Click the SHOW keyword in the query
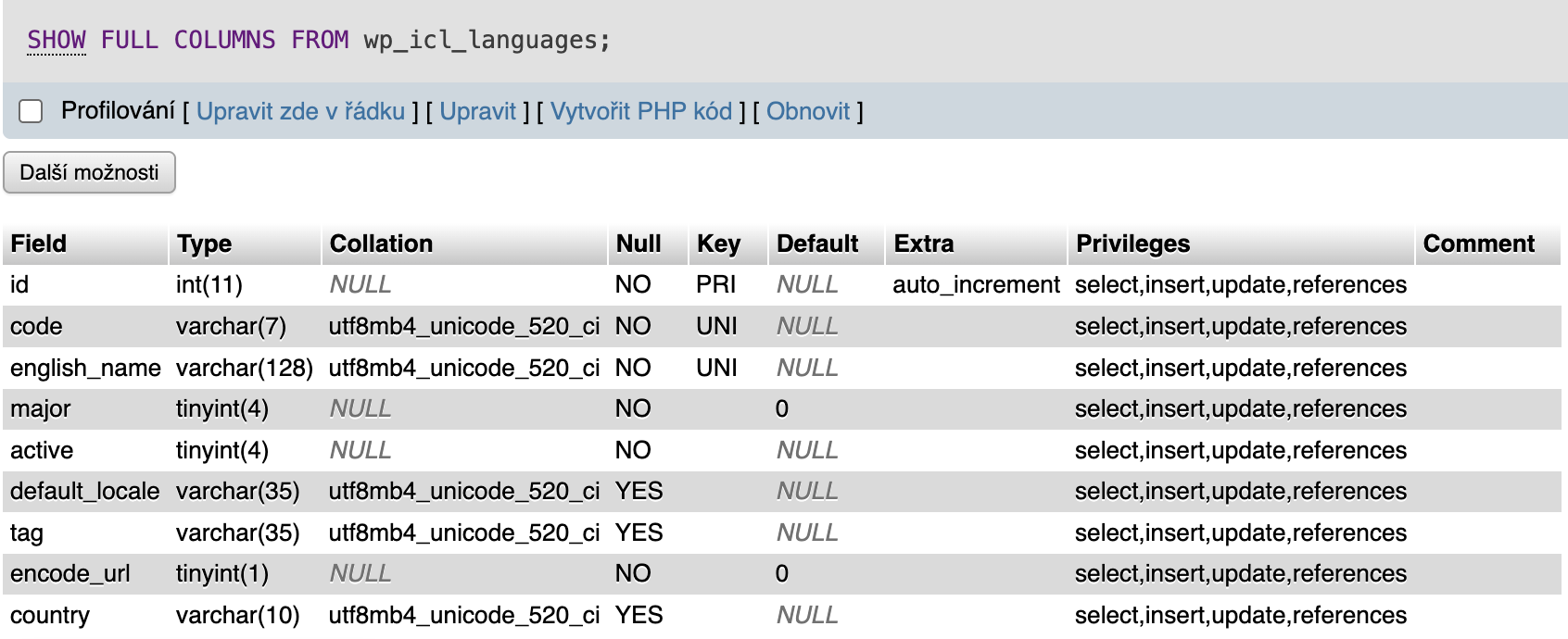Viewport: 1568px width, 639px height. tap(57, 40)
